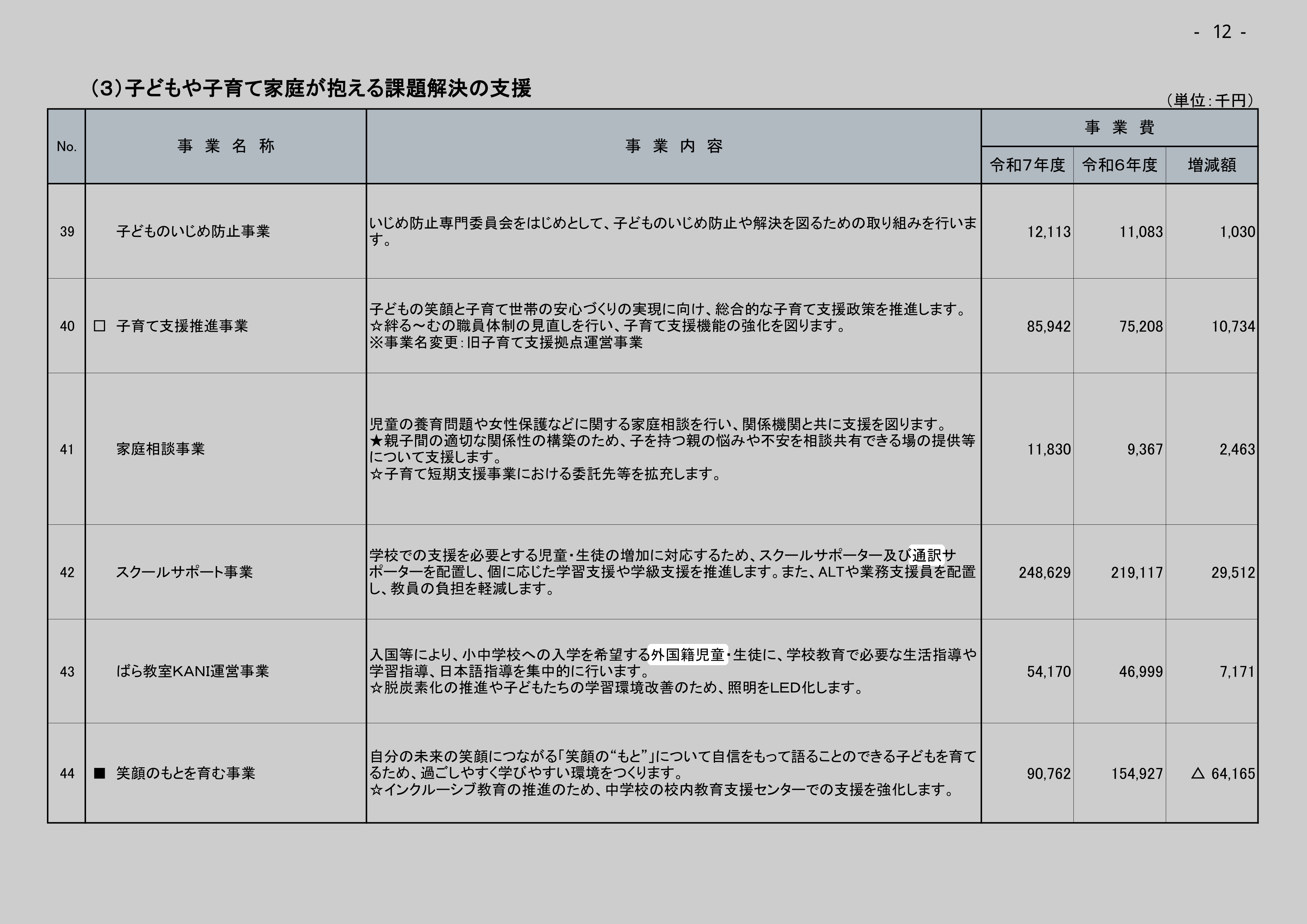Click project name 家庭相談事業
Viewport: 1307px width, 924px height.
coord(161,449)
